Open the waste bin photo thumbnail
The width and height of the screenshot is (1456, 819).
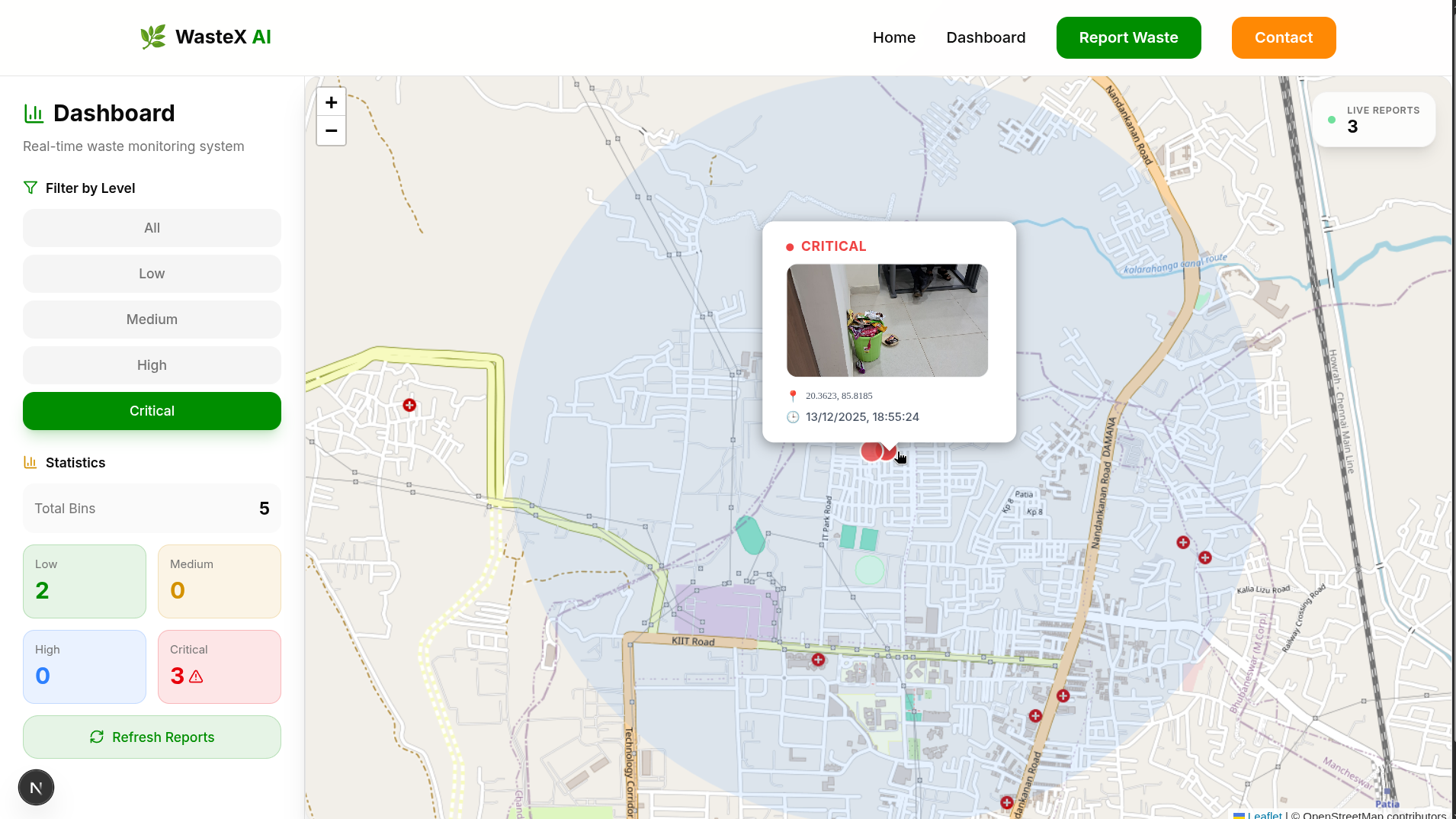(887, 320)
